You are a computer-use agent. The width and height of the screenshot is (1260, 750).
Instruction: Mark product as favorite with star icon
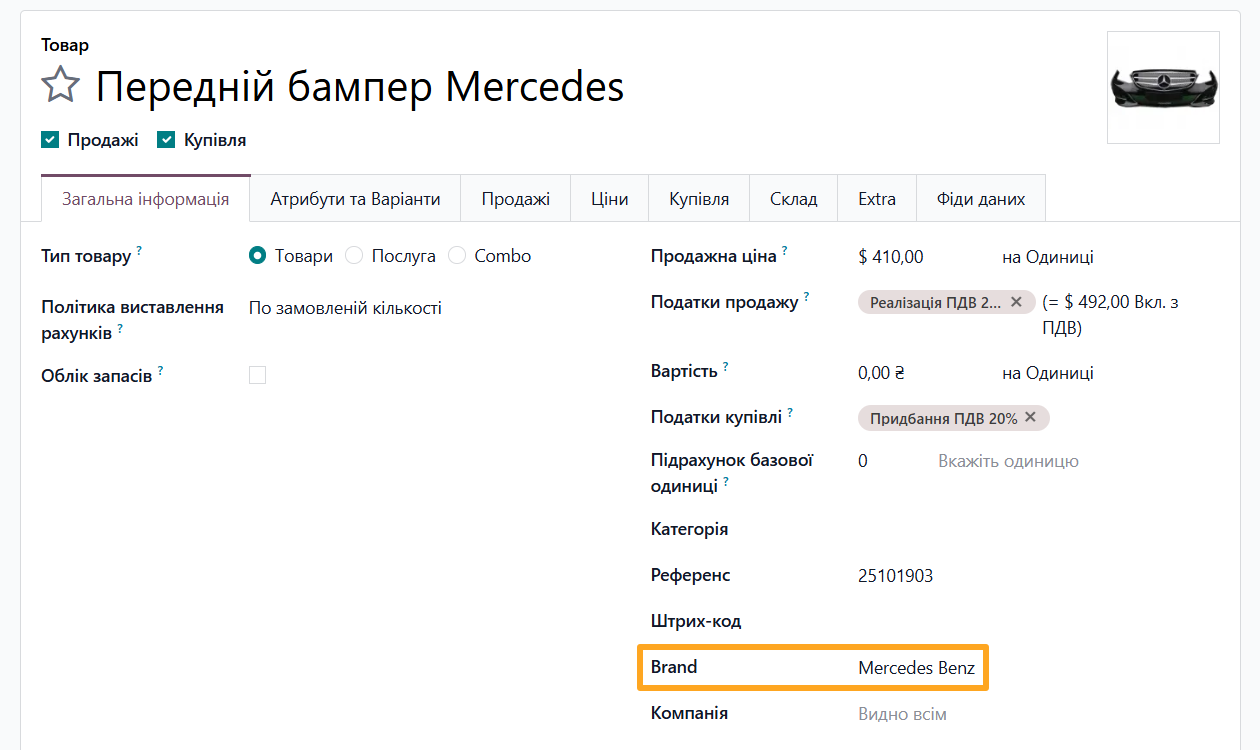click(60, 85)
